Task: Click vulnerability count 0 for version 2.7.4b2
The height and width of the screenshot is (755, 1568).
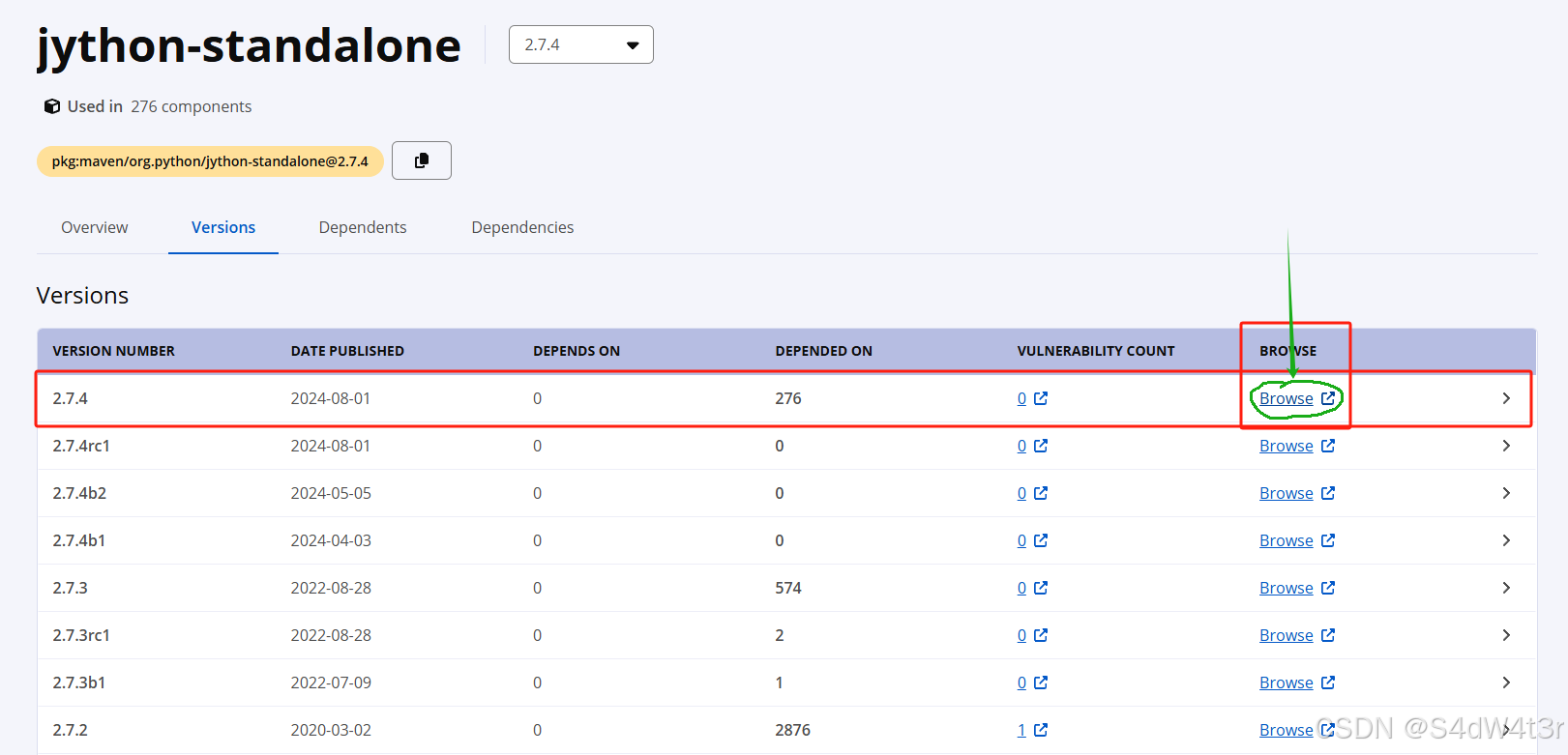Action: (x=1021, y=493)
